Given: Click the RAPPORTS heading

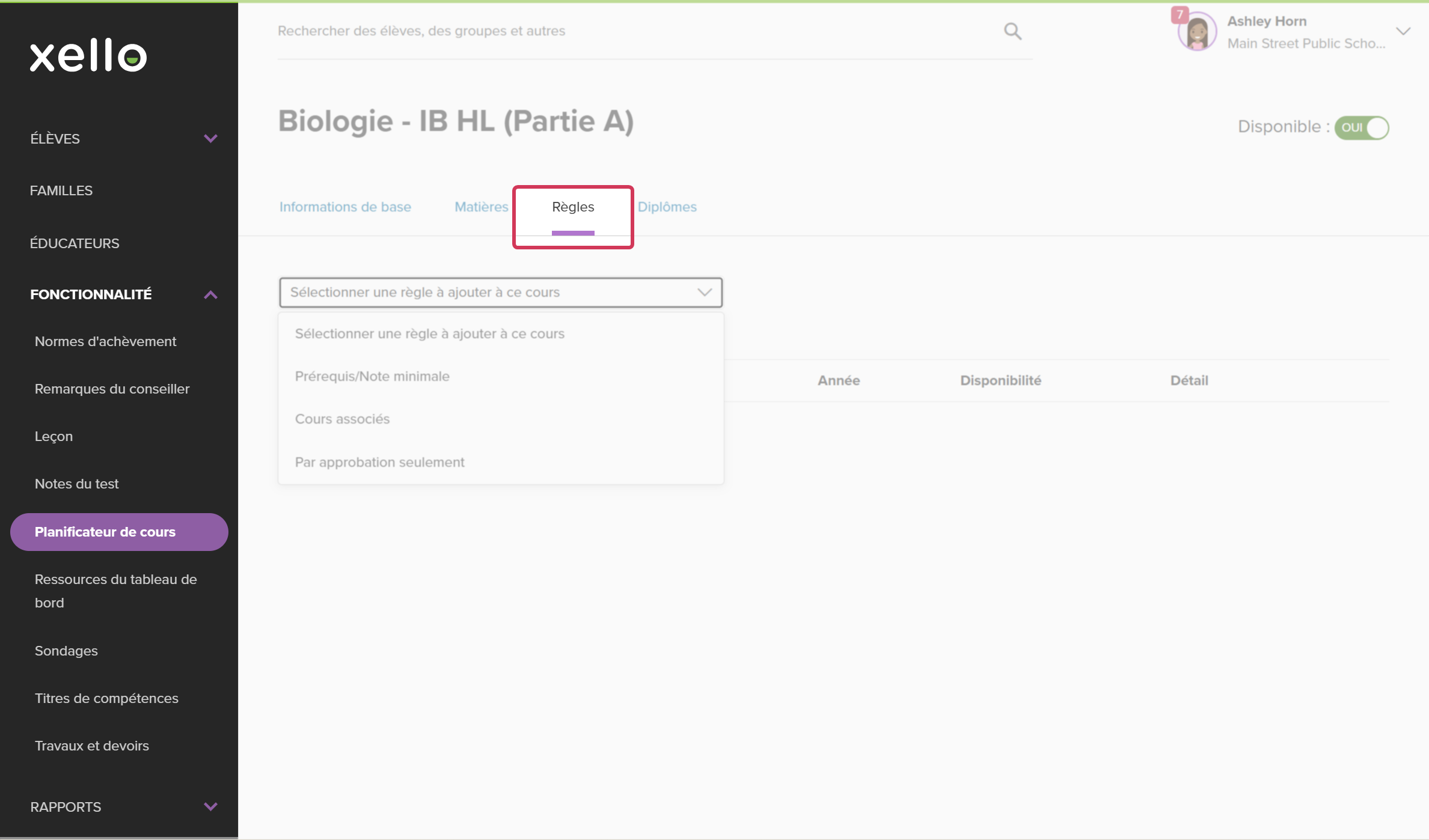Looking at the screenshot, I should (66, 807).
